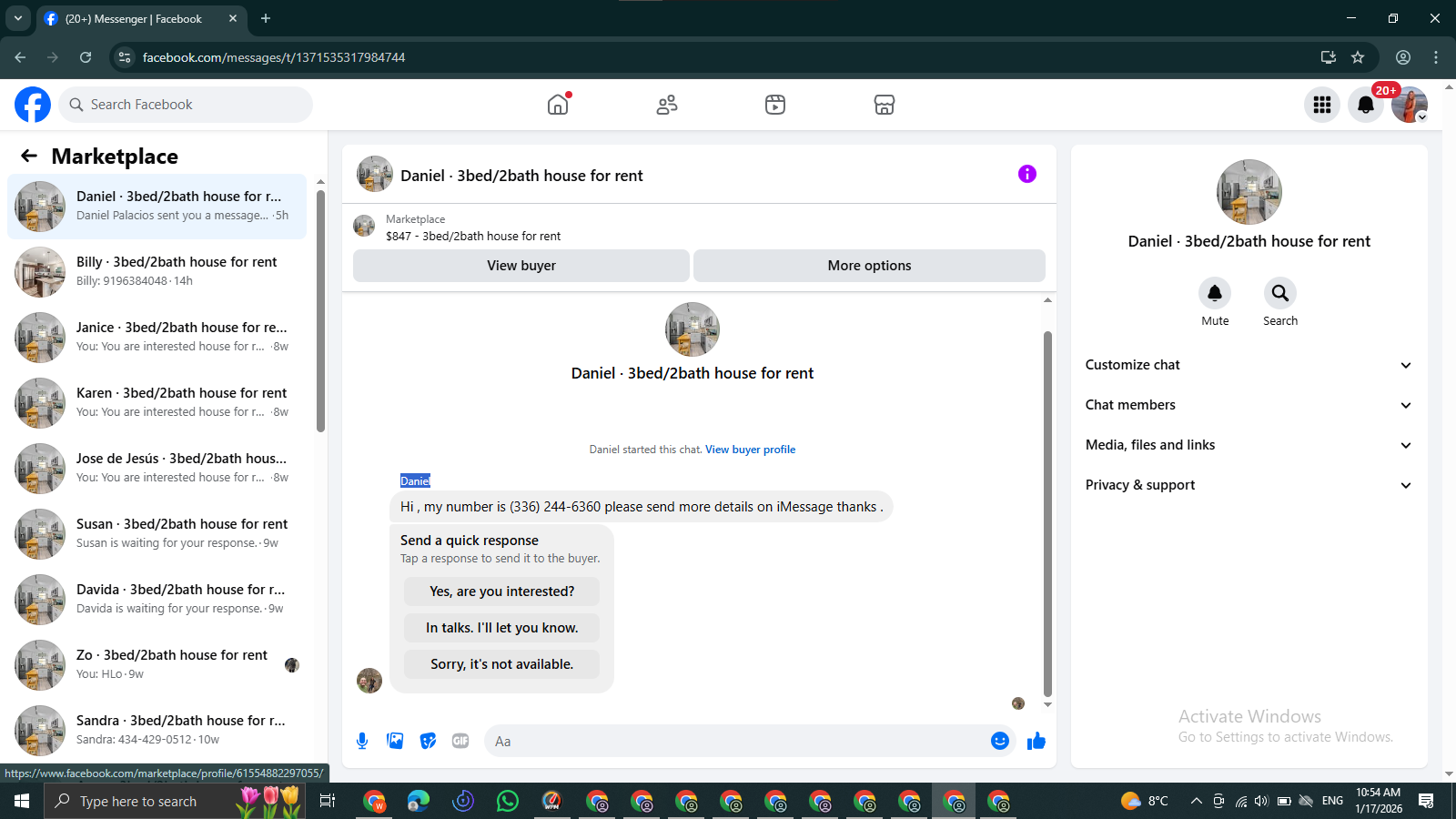
Task: Open Facebook home logo
Action: (x=33, y=105)
